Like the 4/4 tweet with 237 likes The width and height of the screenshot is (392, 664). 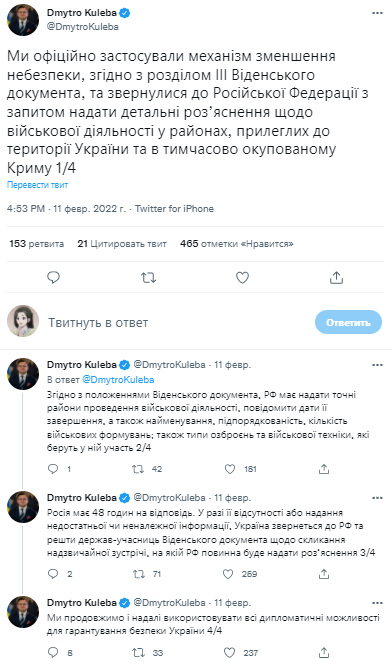(229, 652)
